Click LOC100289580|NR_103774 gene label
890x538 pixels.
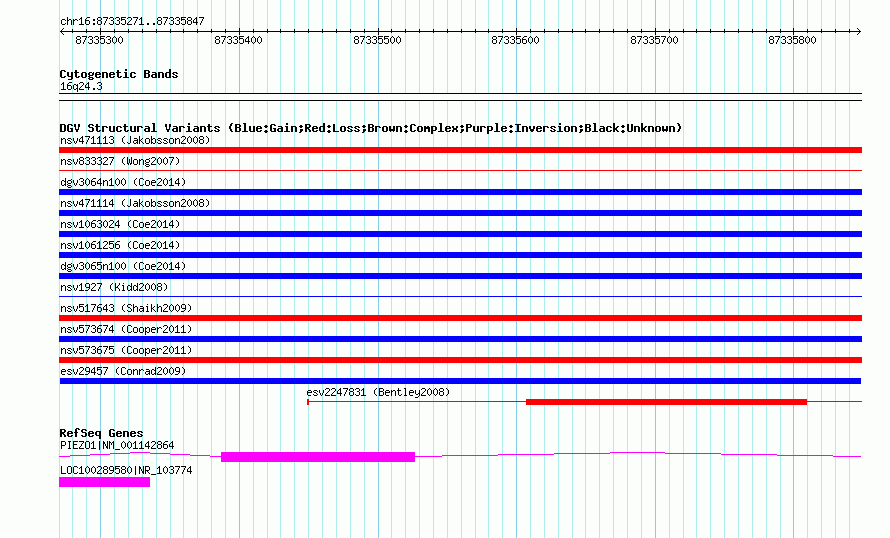click(126, 470)
